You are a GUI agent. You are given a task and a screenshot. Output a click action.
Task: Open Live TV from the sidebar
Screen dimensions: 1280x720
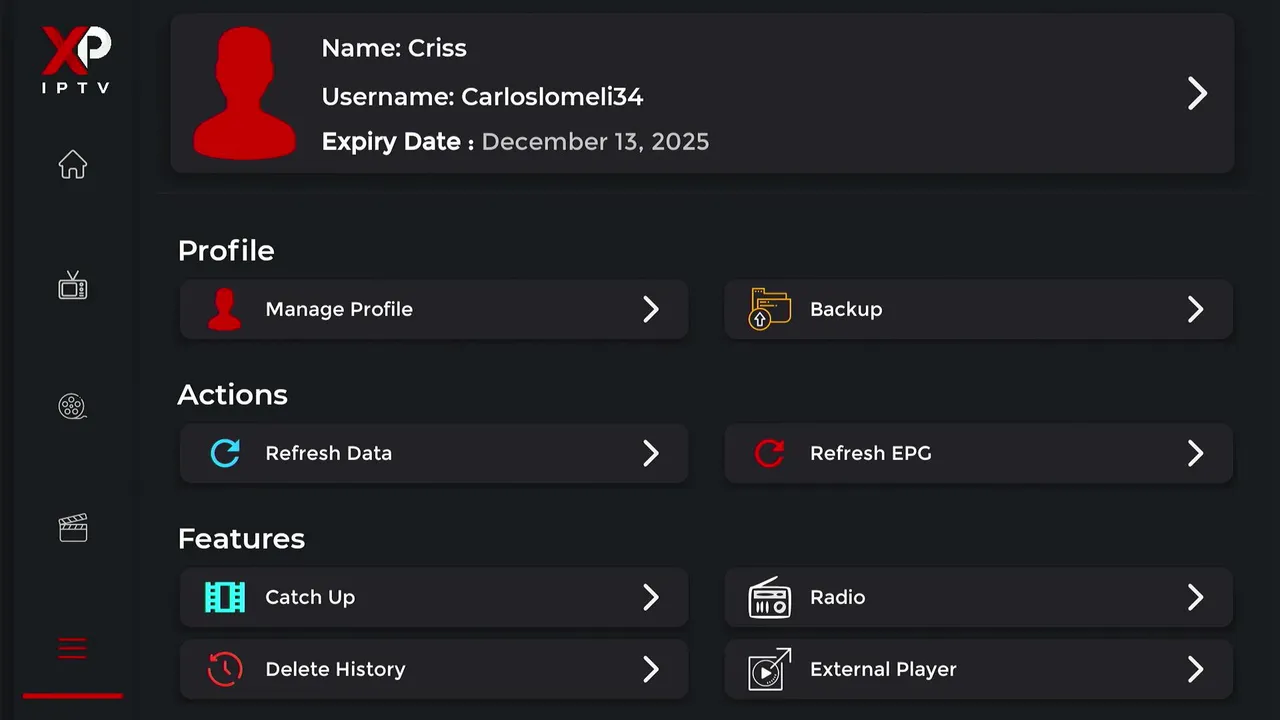73,286
